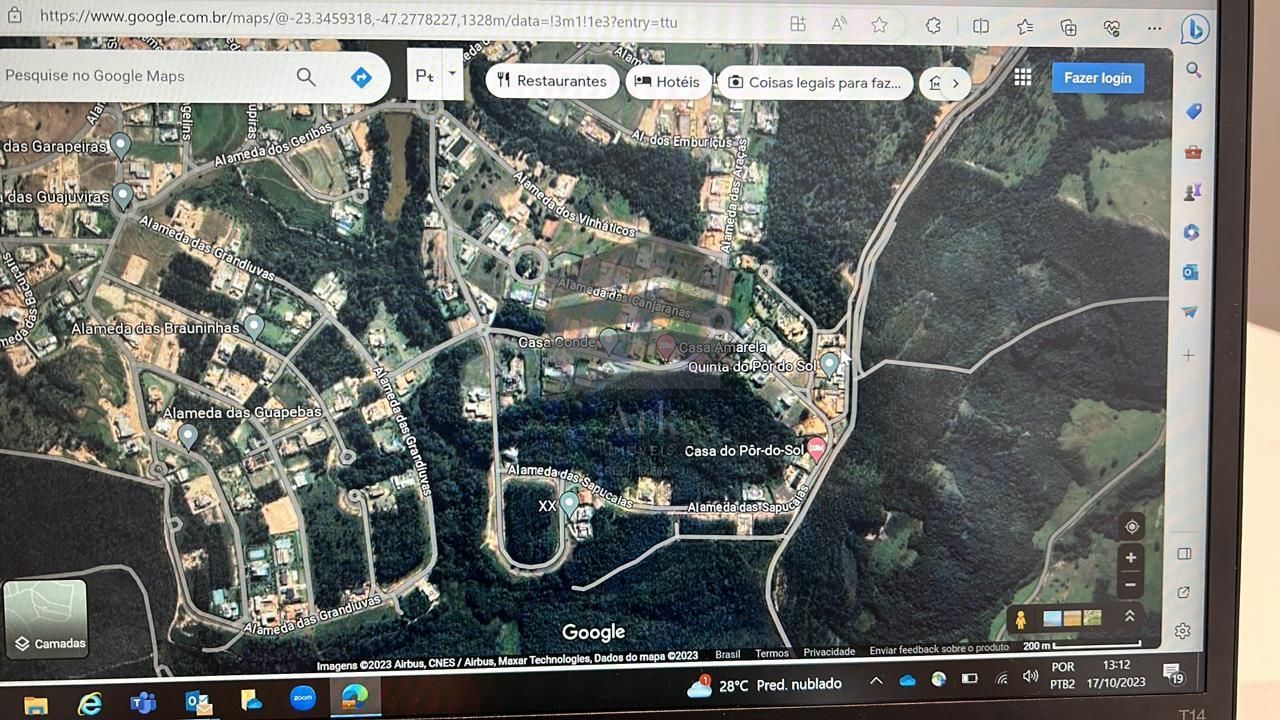Open the Edge favorites list
Viewport: 1280px width, 720px height.
tap(1025, 27)
